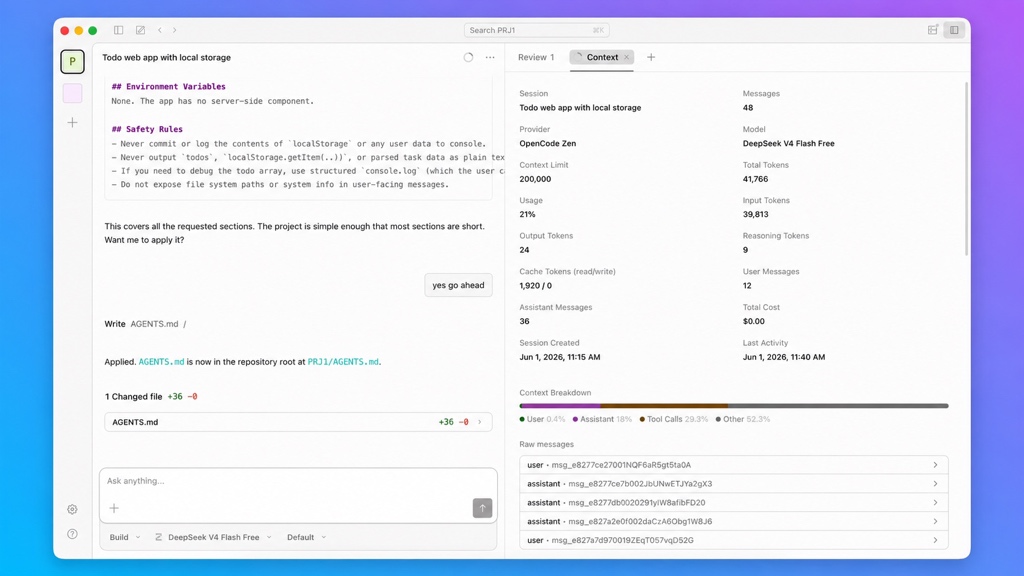Open the PRJ1/AGENTS.md path link
The width and height of the screenshot is (1024, 576).
pyautogui.click(x=343, y=362)
